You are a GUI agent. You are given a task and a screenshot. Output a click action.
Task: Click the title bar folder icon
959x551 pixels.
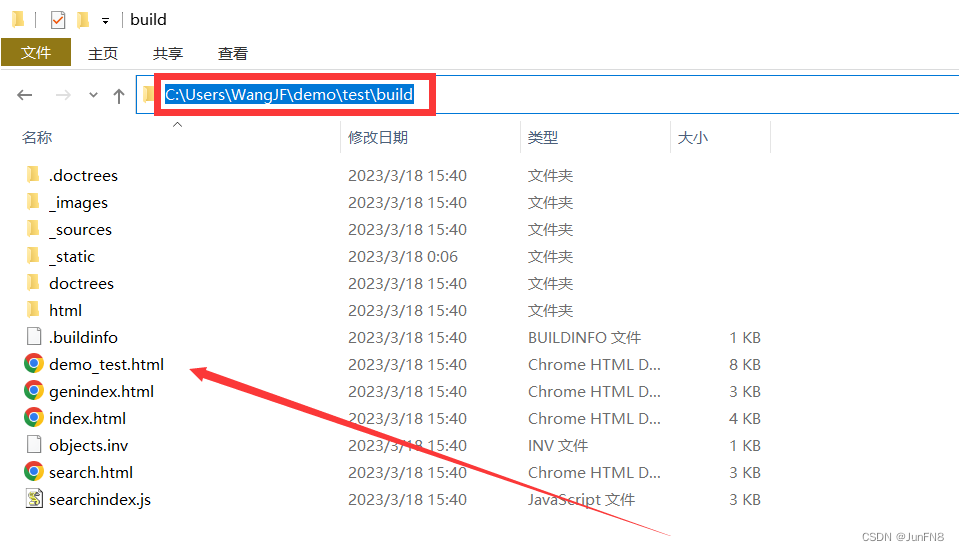18,20
